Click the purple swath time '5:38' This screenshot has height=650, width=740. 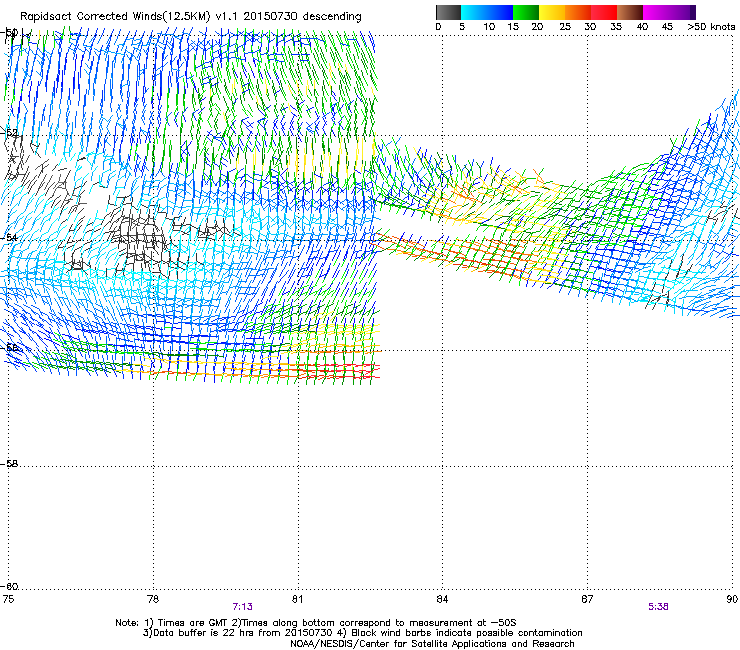658,607
